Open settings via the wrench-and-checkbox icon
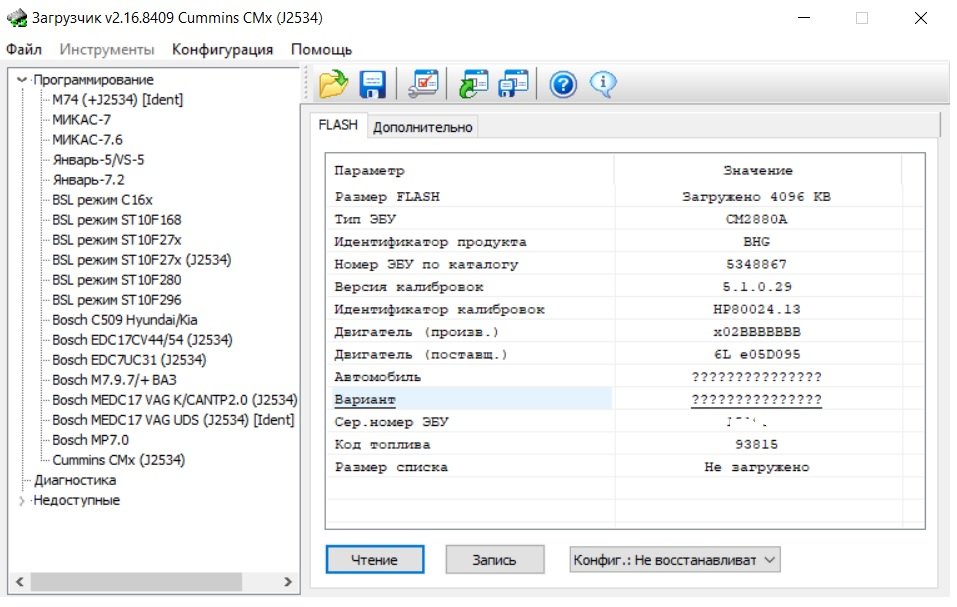This screenshot has width=957, height=607. tap(423, 85)
